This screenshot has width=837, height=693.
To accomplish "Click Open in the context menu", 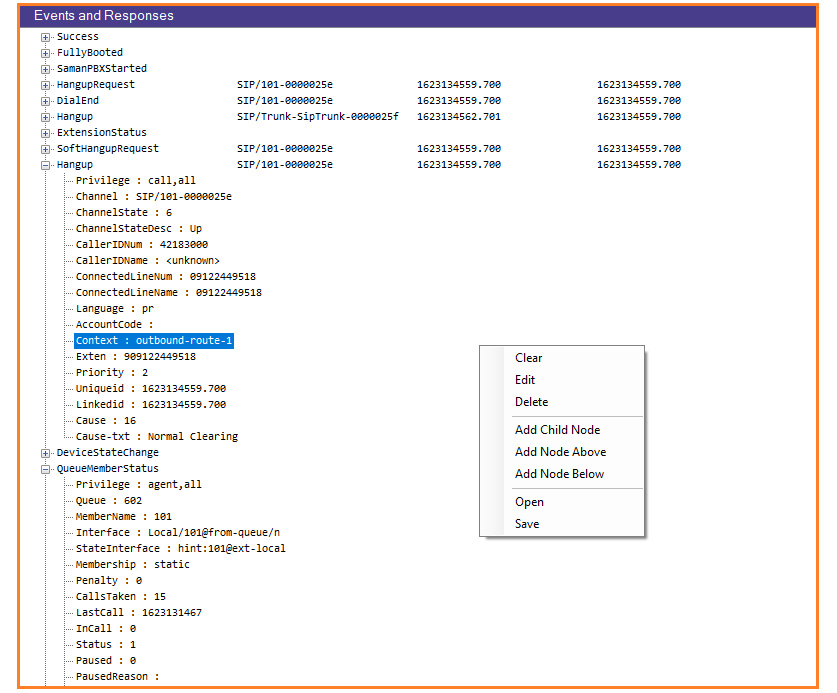I will tap(529, 502).
